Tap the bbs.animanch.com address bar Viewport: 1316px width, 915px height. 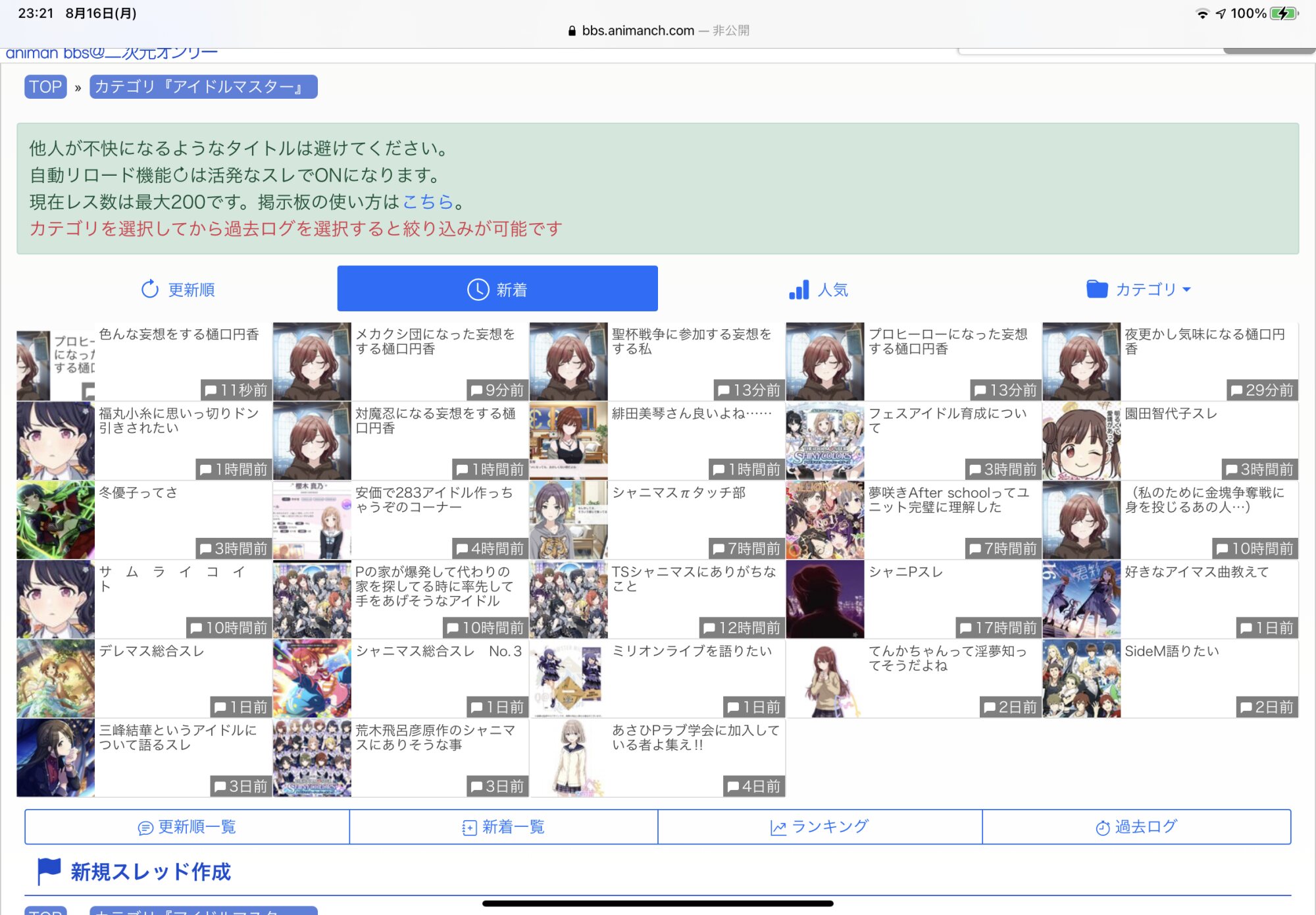click(658, 31)
